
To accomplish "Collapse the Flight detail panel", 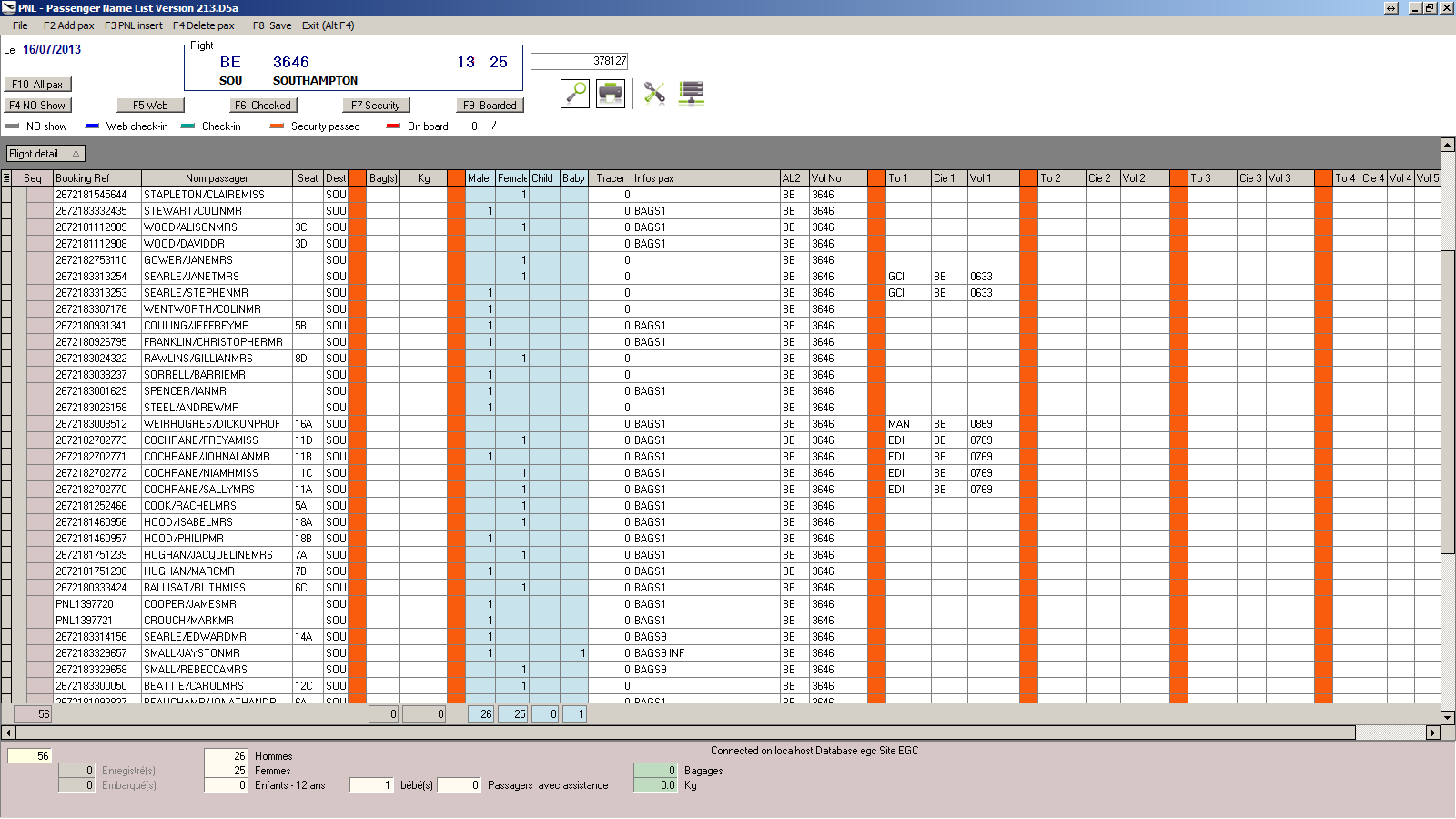I will coord(76,154).
